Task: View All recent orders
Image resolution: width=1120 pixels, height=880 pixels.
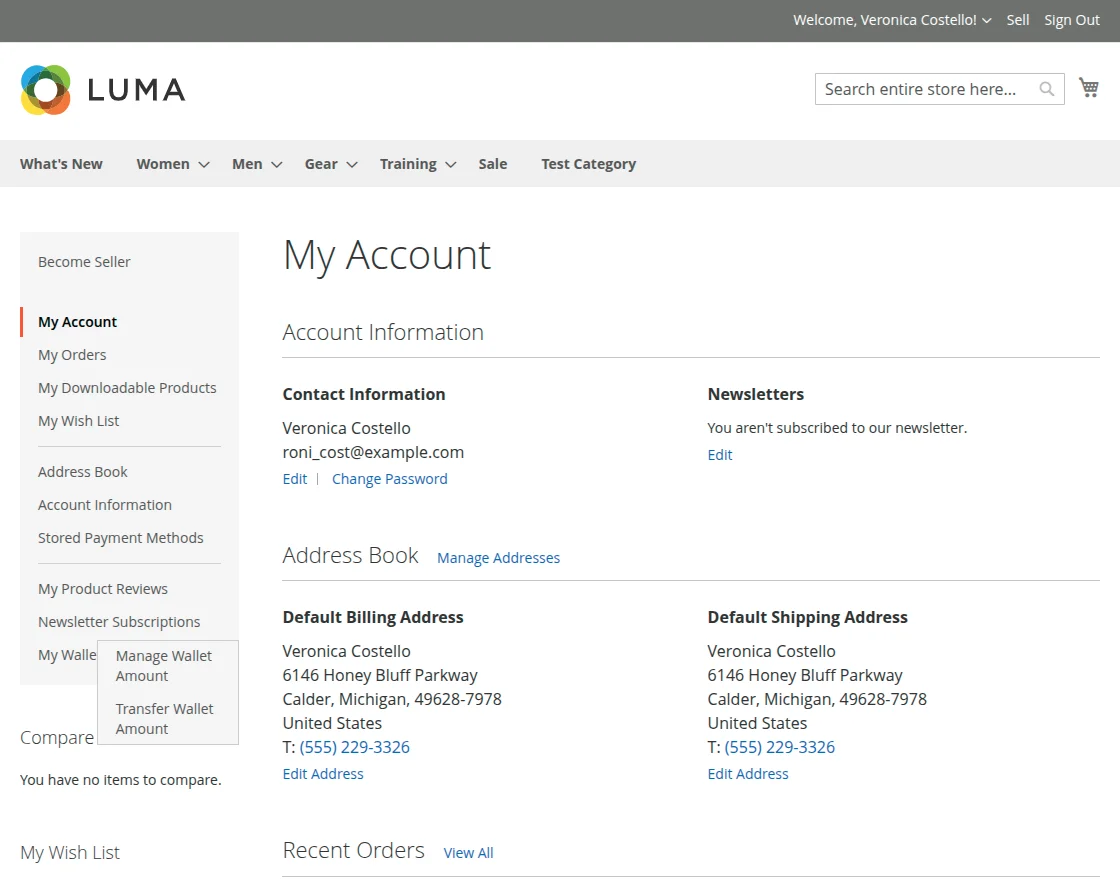Action: [468, 853]
